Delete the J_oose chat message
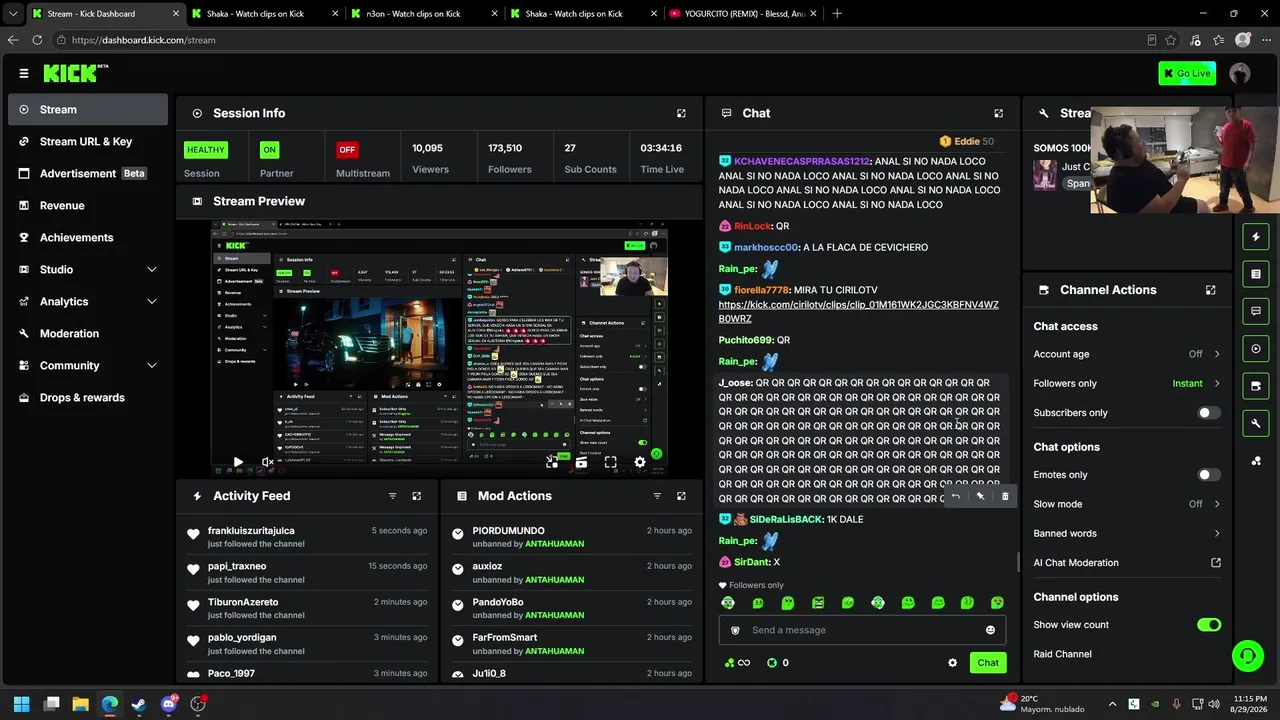This screenshot has height=720, width=1280. point(1005,496)
